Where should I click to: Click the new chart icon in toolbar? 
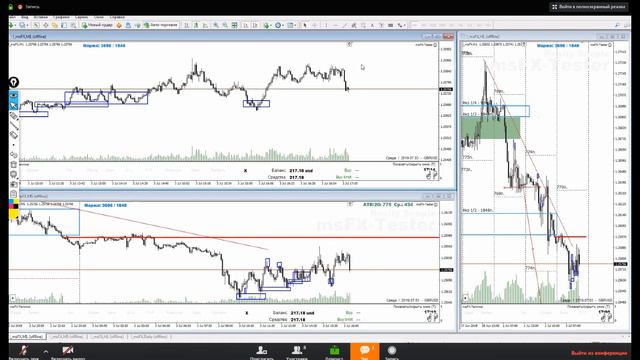(x=12, y=25)
